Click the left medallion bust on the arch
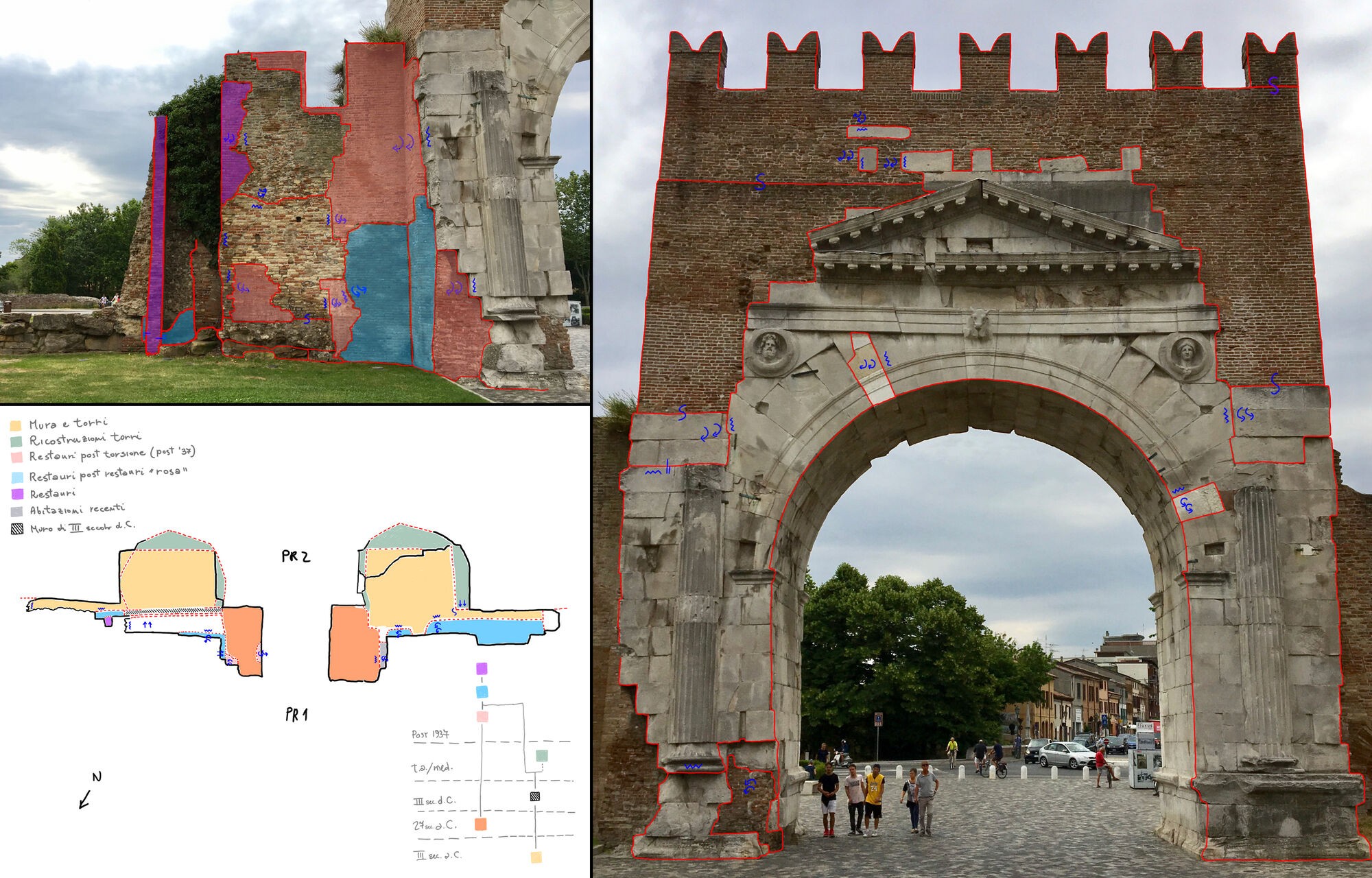 (769, 351)
